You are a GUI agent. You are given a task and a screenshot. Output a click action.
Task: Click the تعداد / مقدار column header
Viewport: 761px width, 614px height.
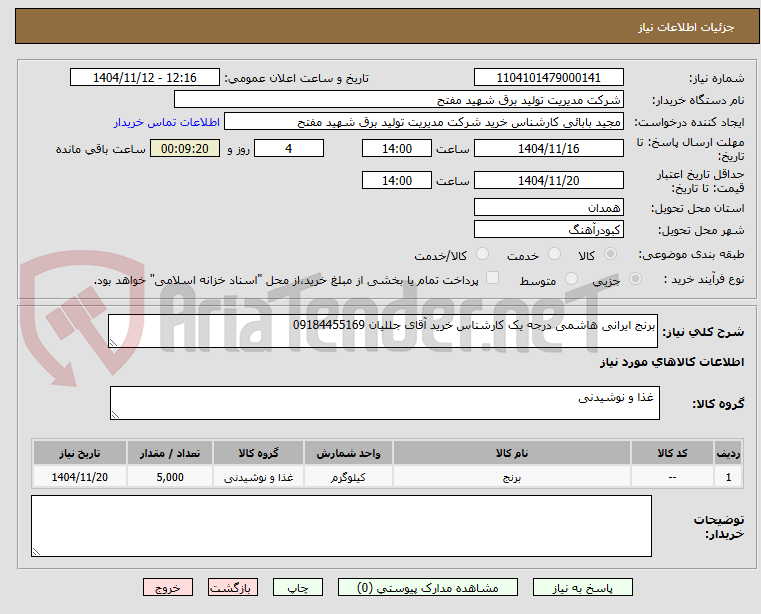[170, 453]
